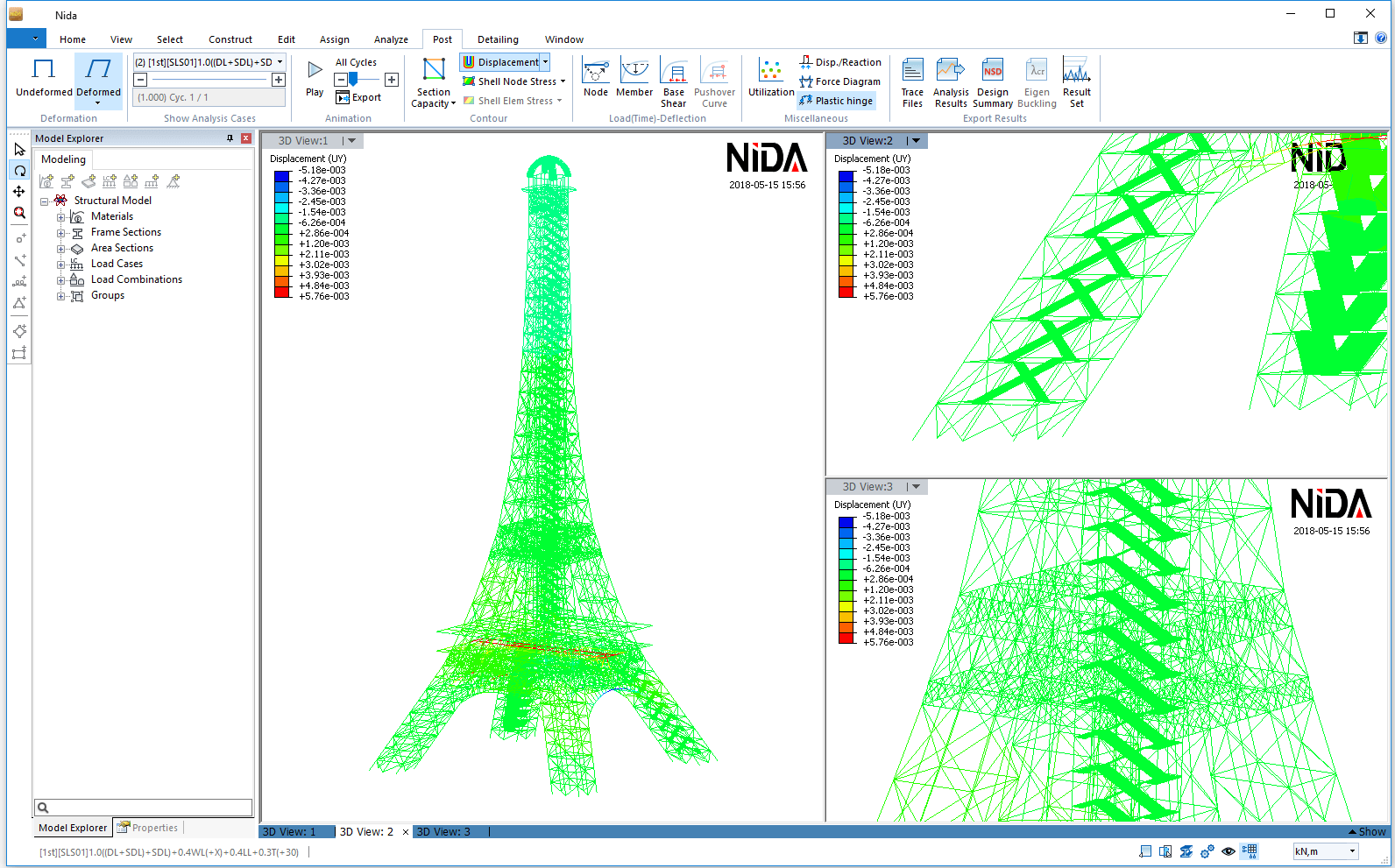Screen dimensions: 1395x868
Task: Click the Show button at bottom right
Action: [x=1367, y=832]
